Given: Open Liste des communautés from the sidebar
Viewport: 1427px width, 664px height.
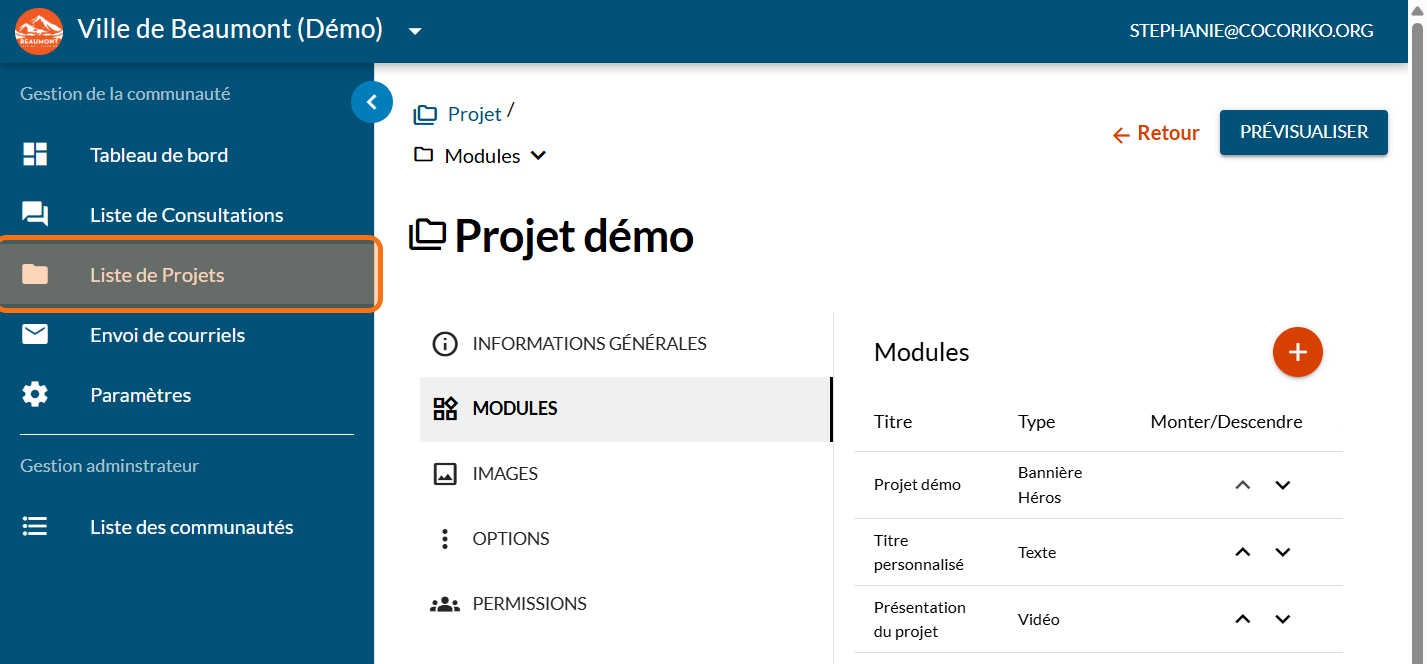Looking at the screenshot, I should 191,527.
